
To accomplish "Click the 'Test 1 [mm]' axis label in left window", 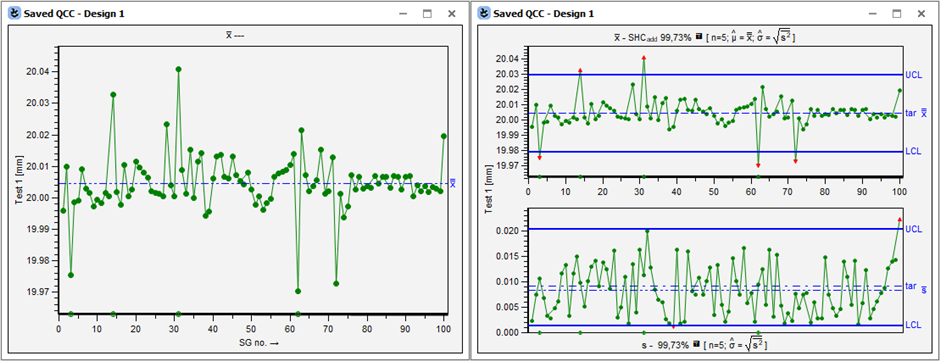I will click(x=19, y=180).
